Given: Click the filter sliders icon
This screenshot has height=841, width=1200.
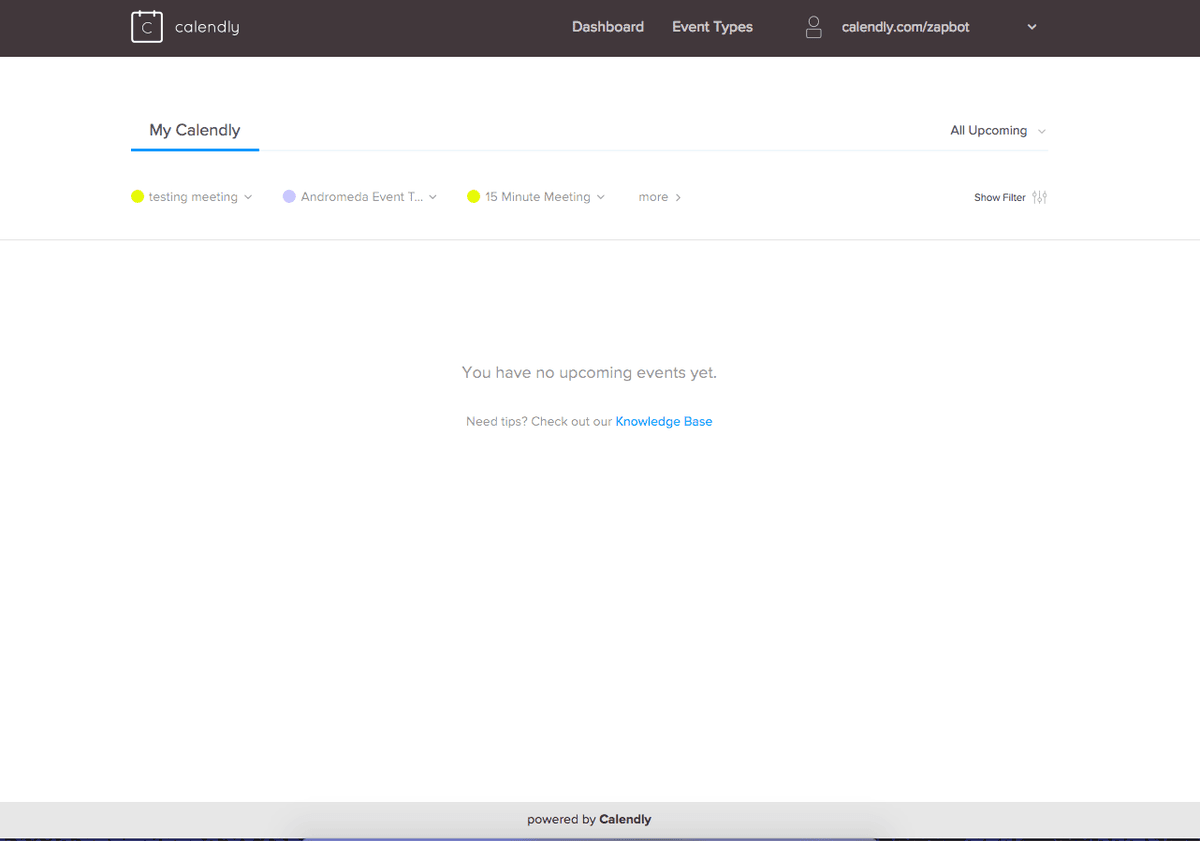Looking at the screenshot, I should click(x=1040, y=197).
